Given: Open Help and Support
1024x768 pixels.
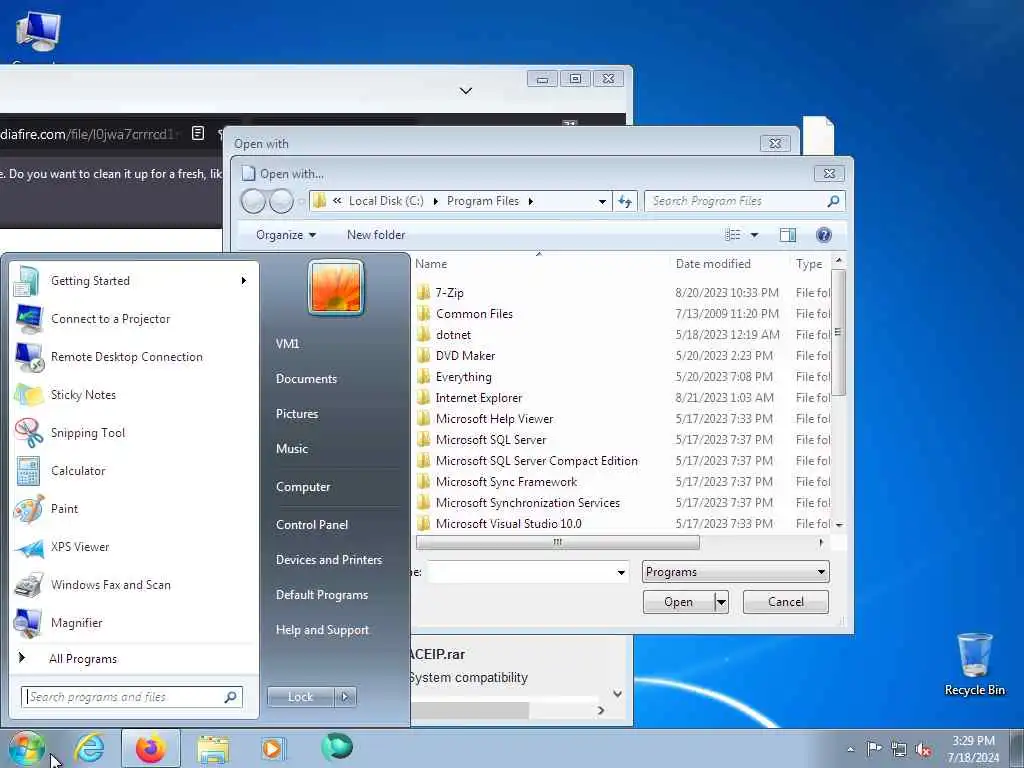Looking at the screenshot, I should [x=322, y=630].
